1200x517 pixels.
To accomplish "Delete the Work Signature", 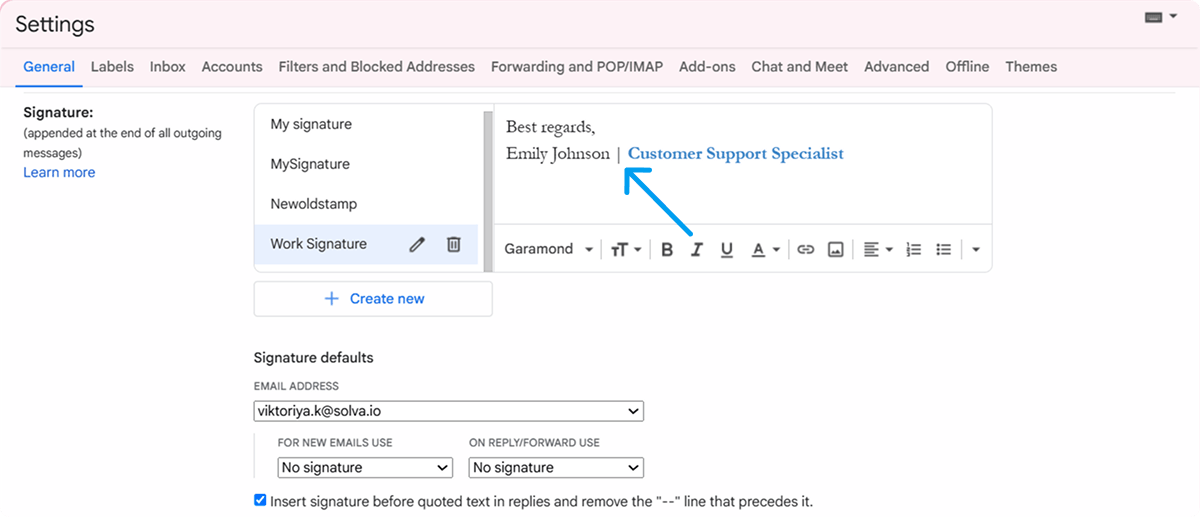I will [x=453, y=244].
